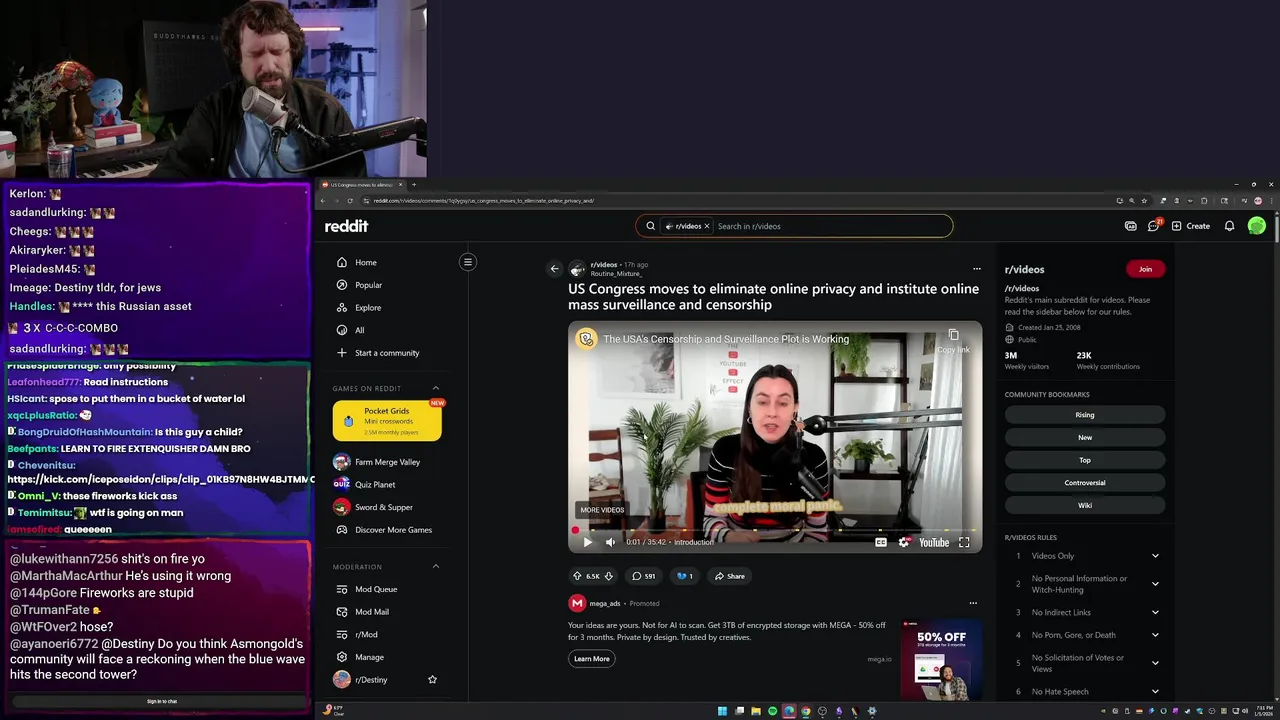Open the Rising community bookmark
The width and height of the screenshot is (1280, 720).
click(1085, 415)
